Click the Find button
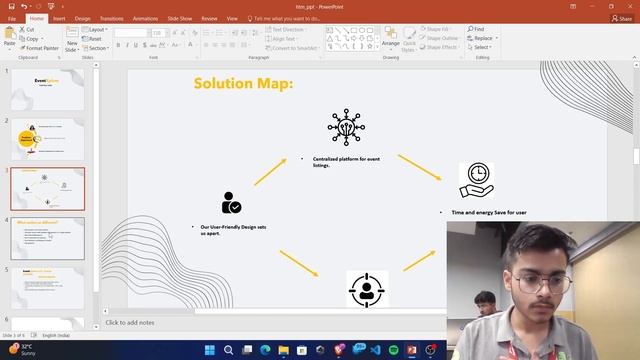This screenshot has height=360, width=640. (x=476, y=29)
